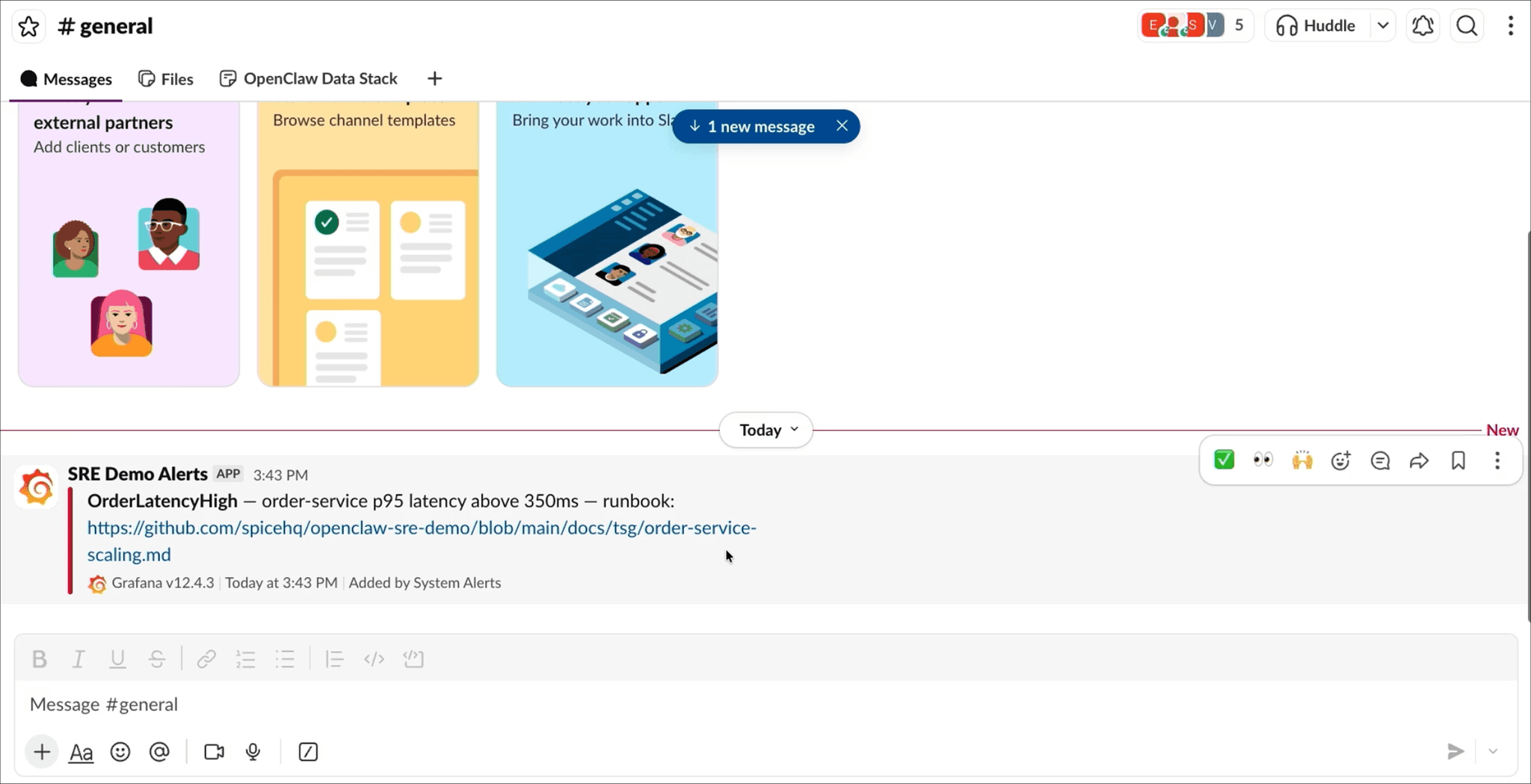Image resolution: width=1531 pixels, height=784 pixels.
Task: React with the raised hands emoji
Action: 1302,460
